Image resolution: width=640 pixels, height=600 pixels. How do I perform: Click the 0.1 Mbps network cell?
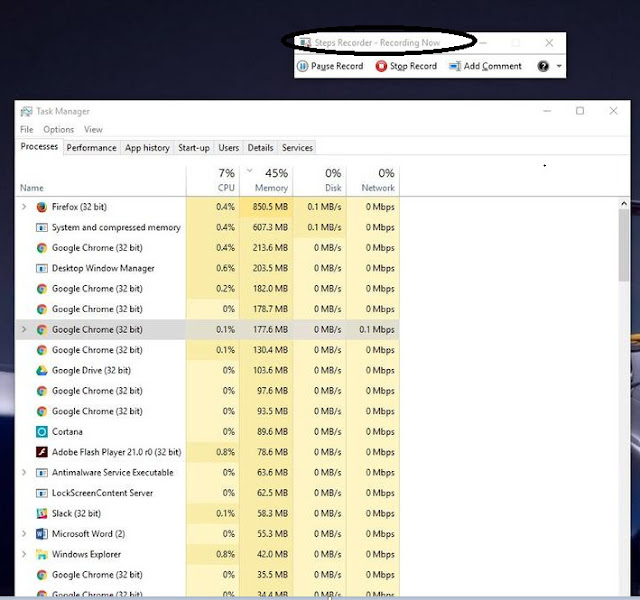click(x=373, y=329)
